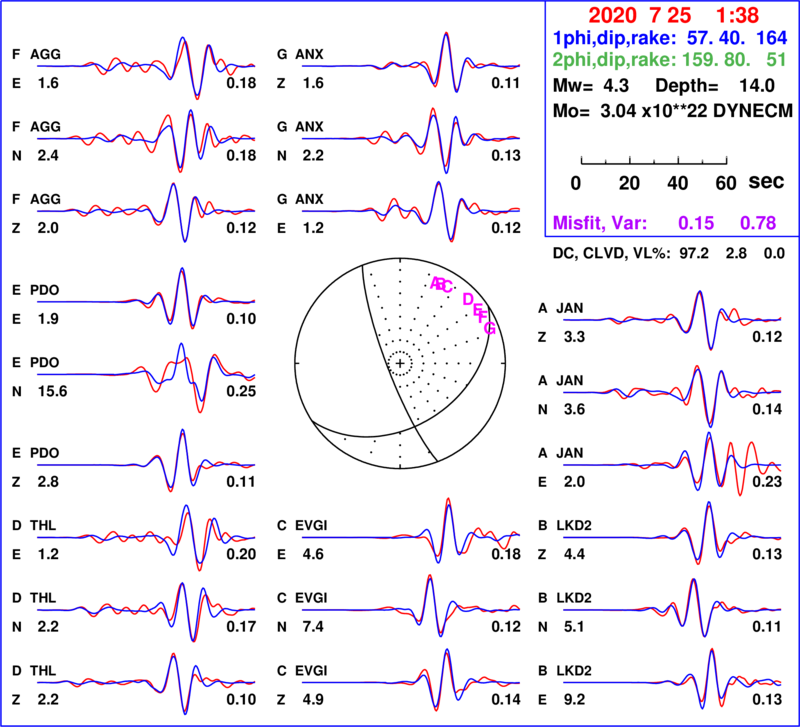This screenshot has height=727, width=800.
Task: Click the EVGI Z-component waveform trace
Action: (x=411, y=680)
